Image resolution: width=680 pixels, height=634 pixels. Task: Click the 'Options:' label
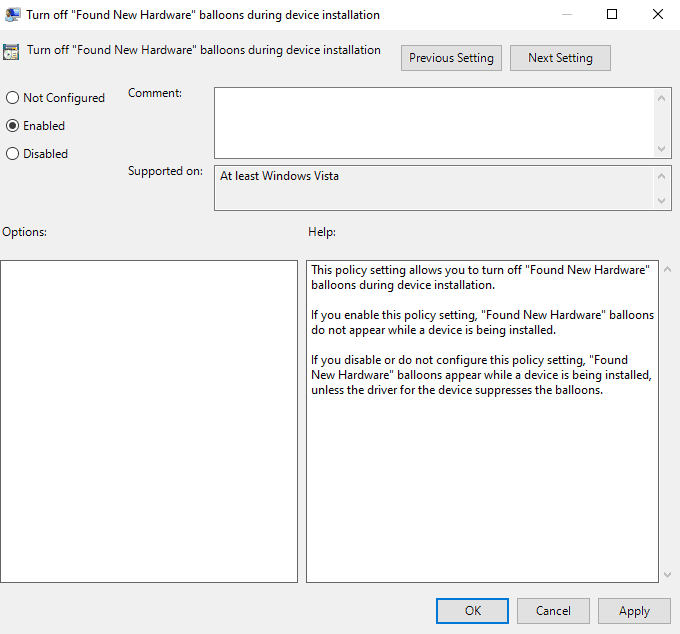pyautogui.click(x=24, y=232)
